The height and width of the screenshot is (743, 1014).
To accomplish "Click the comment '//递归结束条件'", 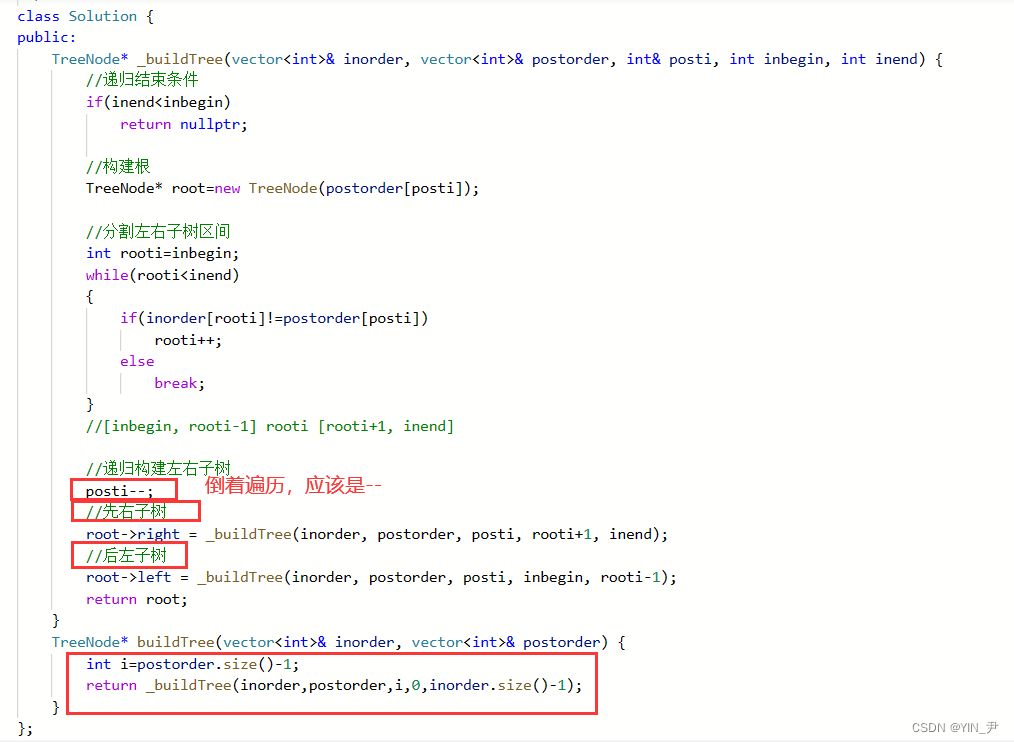I will coord(142,80).
